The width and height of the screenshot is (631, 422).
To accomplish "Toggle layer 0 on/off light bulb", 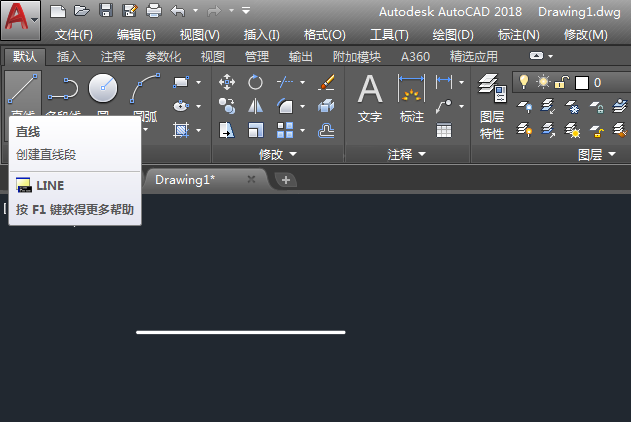I will 523,82.
